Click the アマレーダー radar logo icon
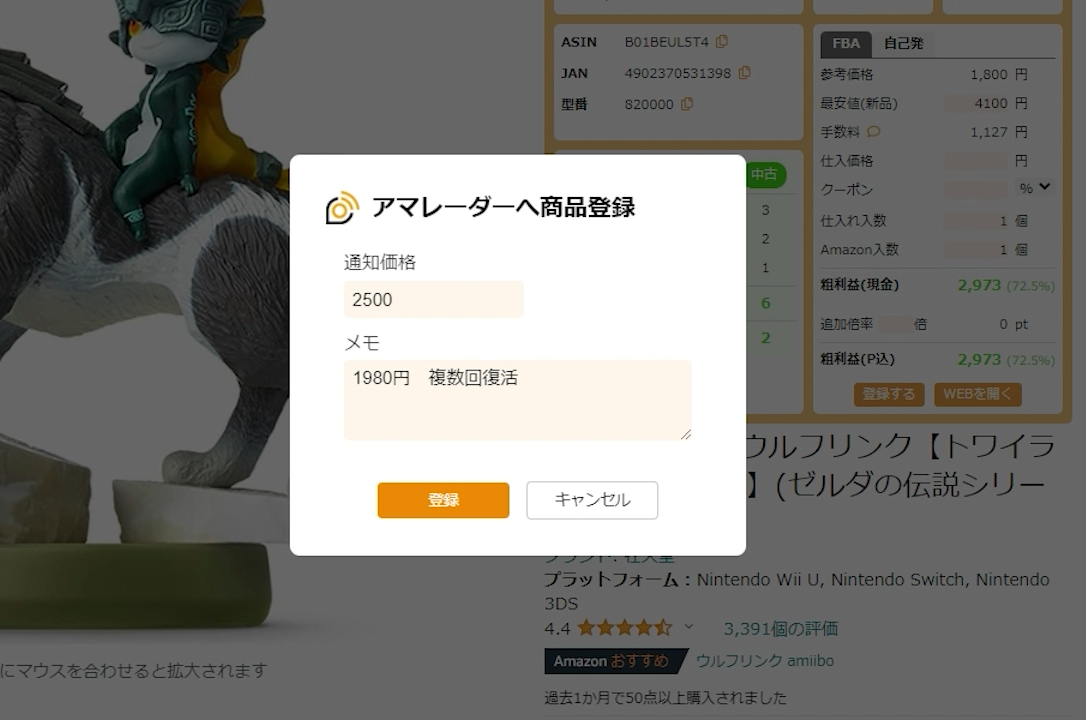Image resolution: width=1086 pixels, height=720 pixels. [342, 208]
